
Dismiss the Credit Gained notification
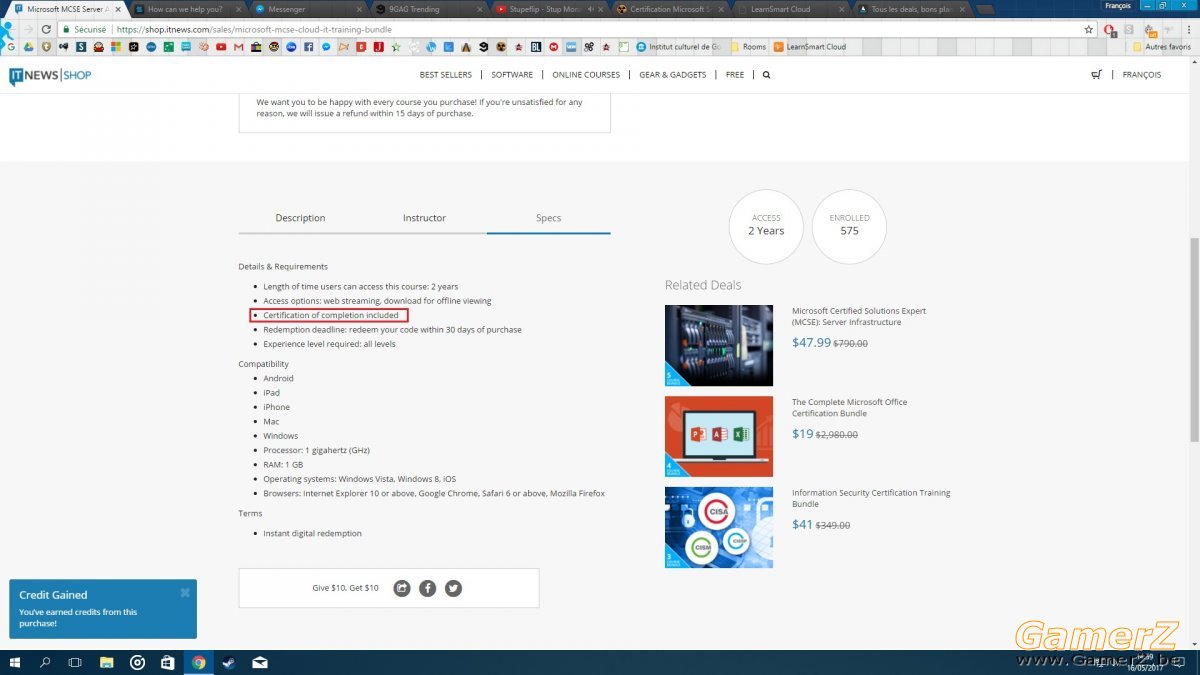click(185, 593)
